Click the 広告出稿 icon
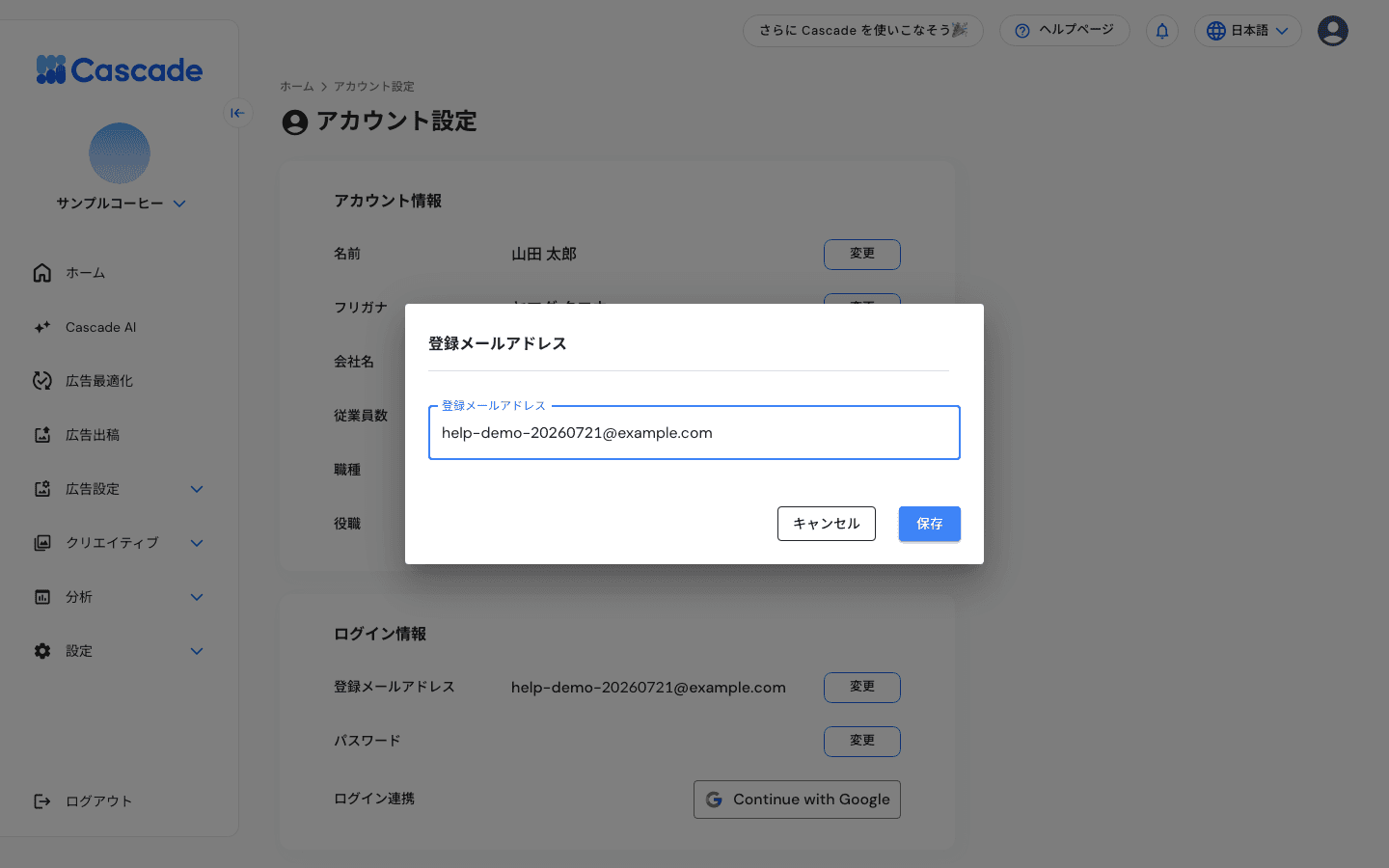This screenshot has width=1389, height=868. click(x=42, y=435)
